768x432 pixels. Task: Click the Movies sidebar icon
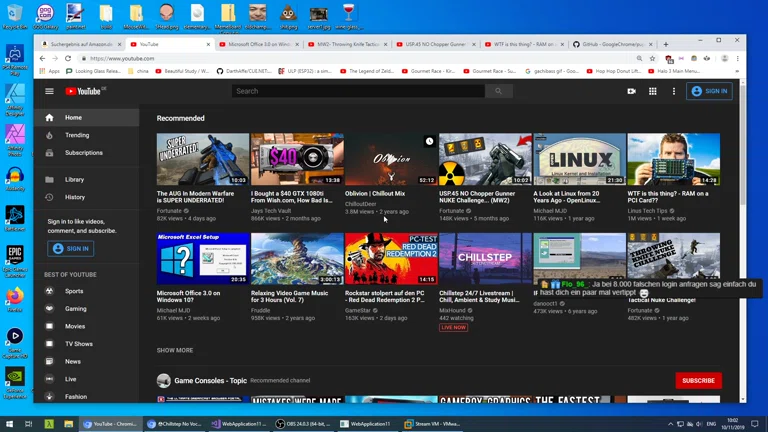tap(49, 326)
